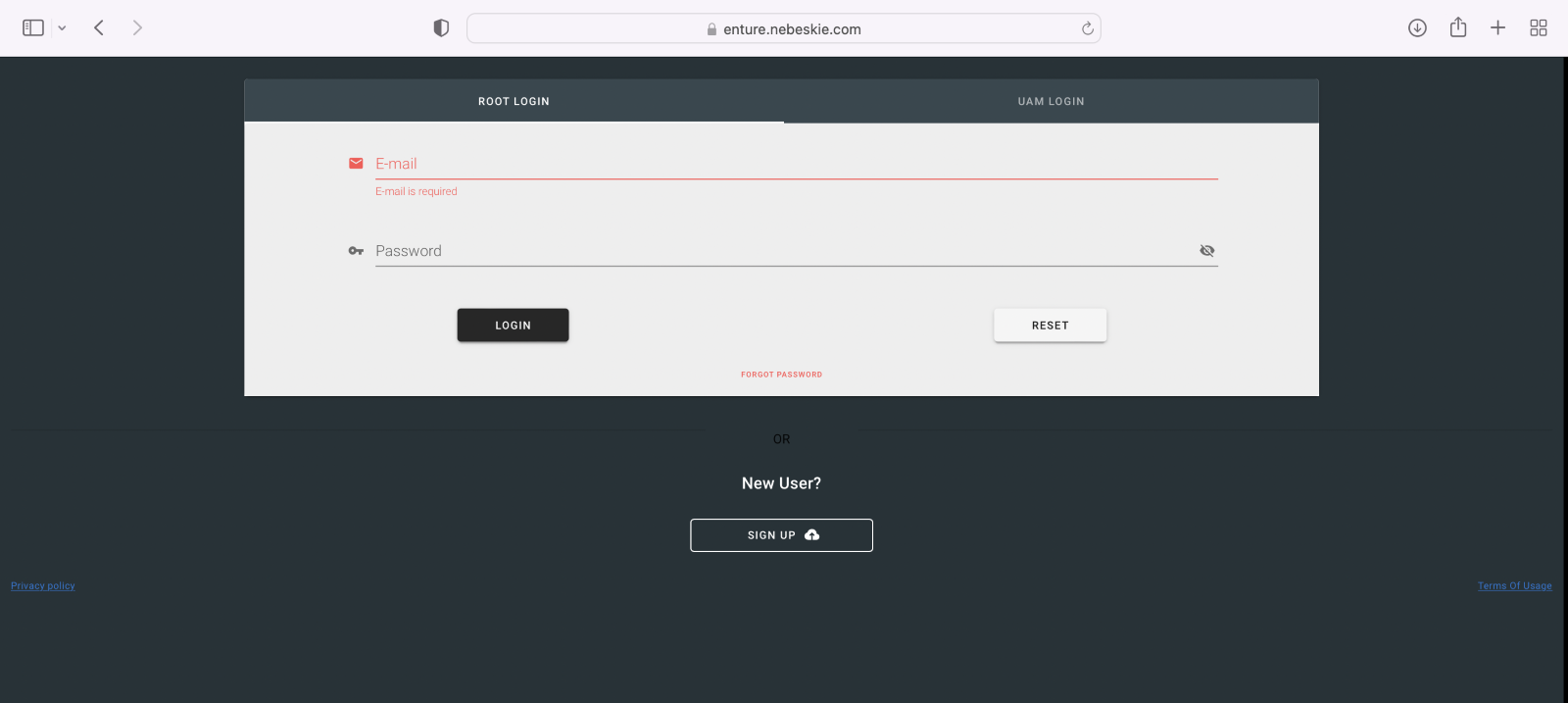
Task: Open the Terms Of Usage link
Action: point(1515,586)
